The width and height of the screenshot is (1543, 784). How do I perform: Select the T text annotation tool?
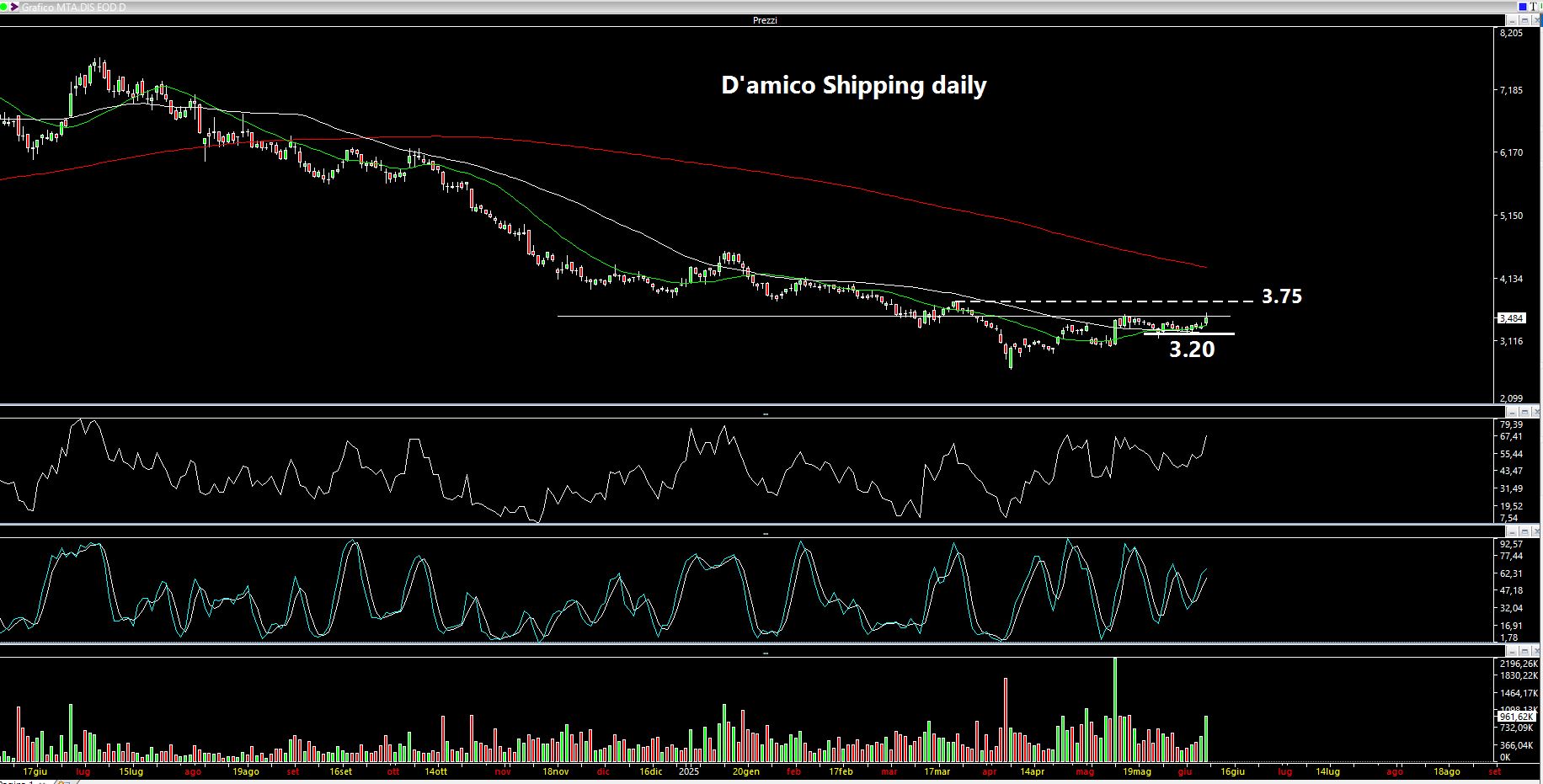[1534, 7]
